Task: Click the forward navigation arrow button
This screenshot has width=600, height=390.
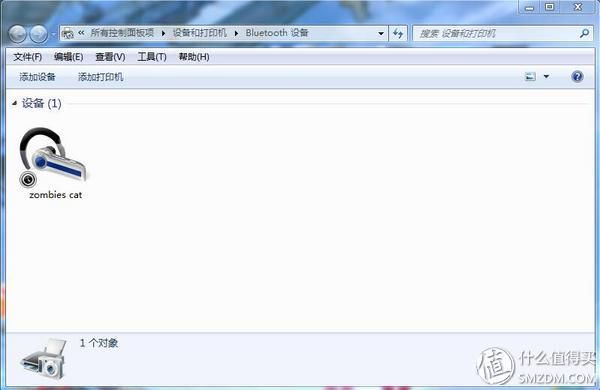Action: [39, 34]
